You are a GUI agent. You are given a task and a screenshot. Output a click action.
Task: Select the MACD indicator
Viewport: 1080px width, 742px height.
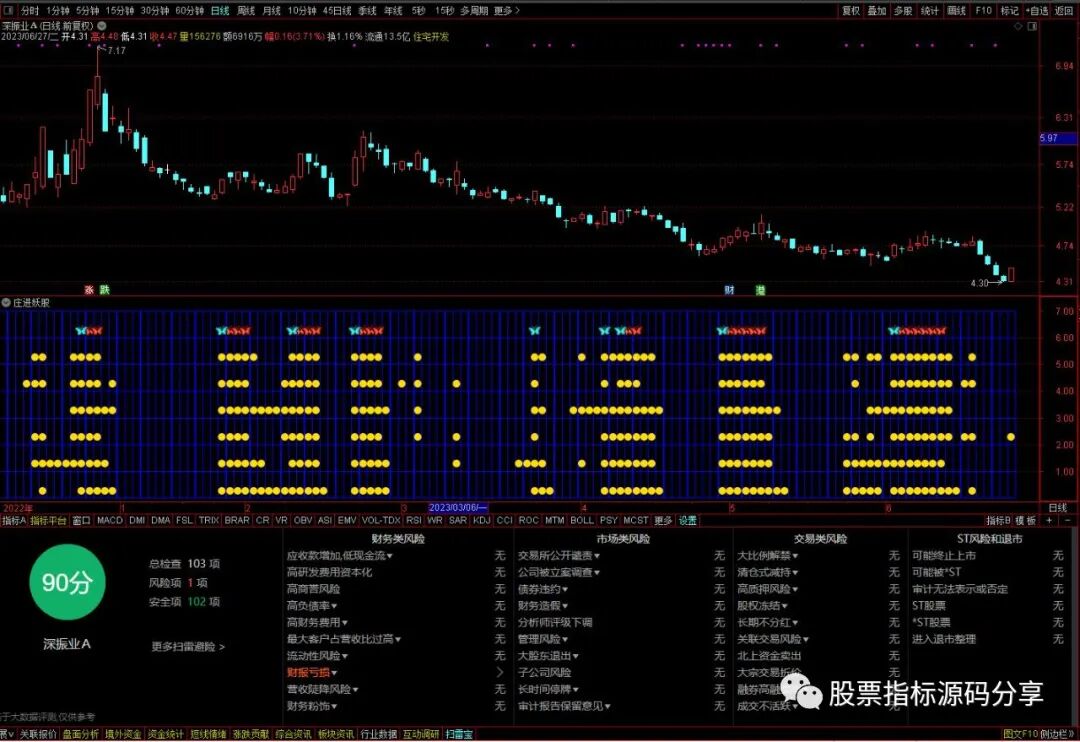click(110, 521)
